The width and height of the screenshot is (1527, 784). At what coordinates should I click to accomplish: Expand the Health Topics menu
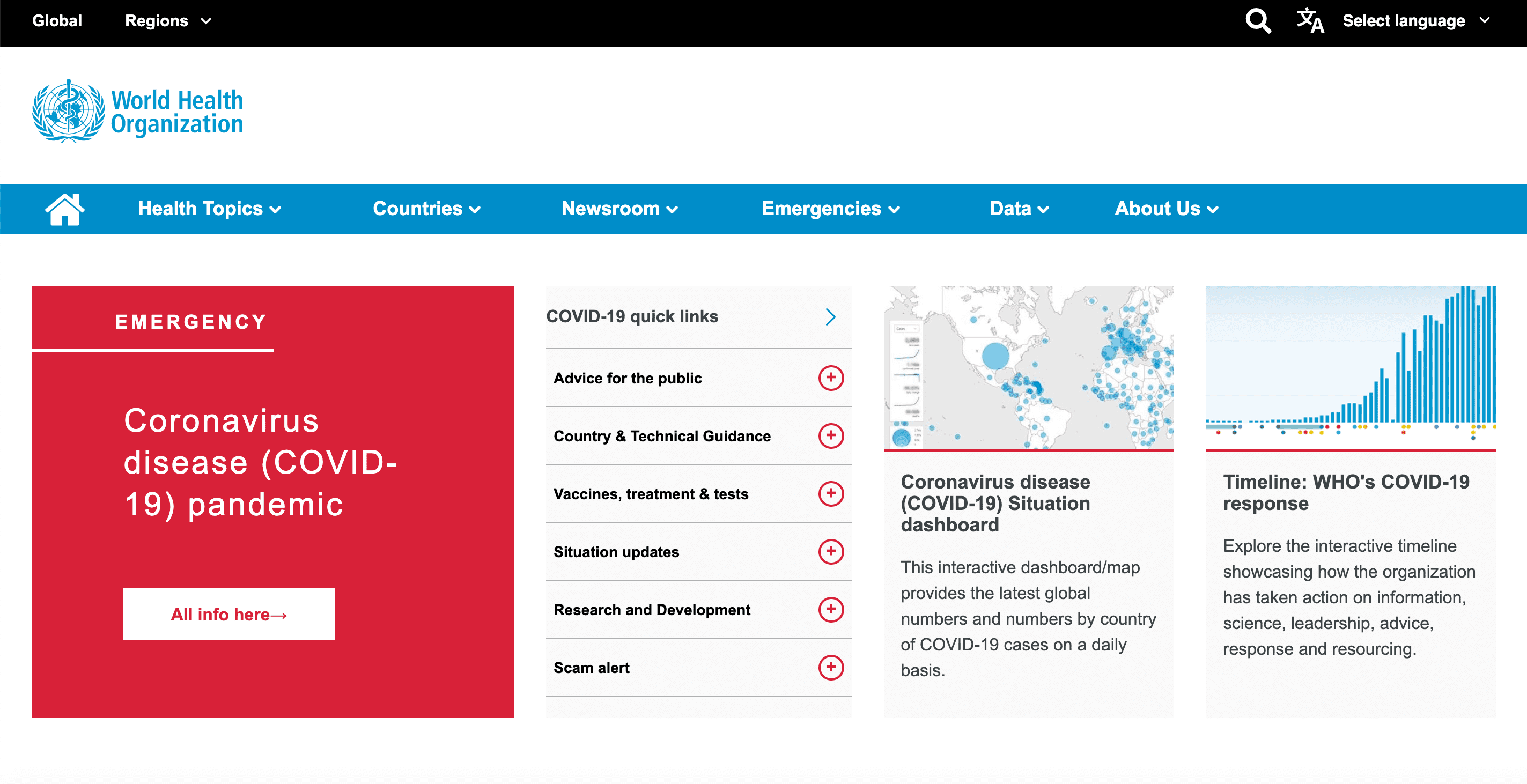(209, 209)
